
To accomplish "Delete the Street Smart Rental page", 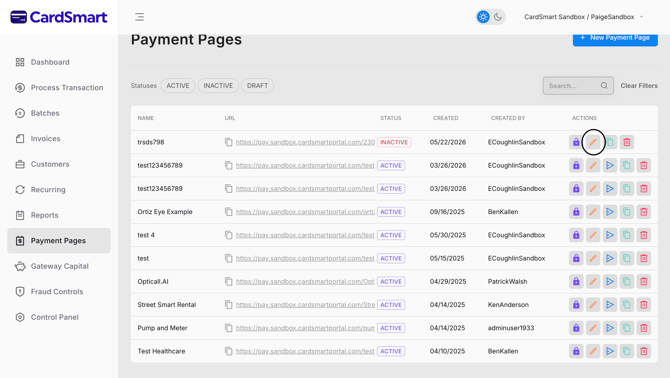I will tap(644, 305).
